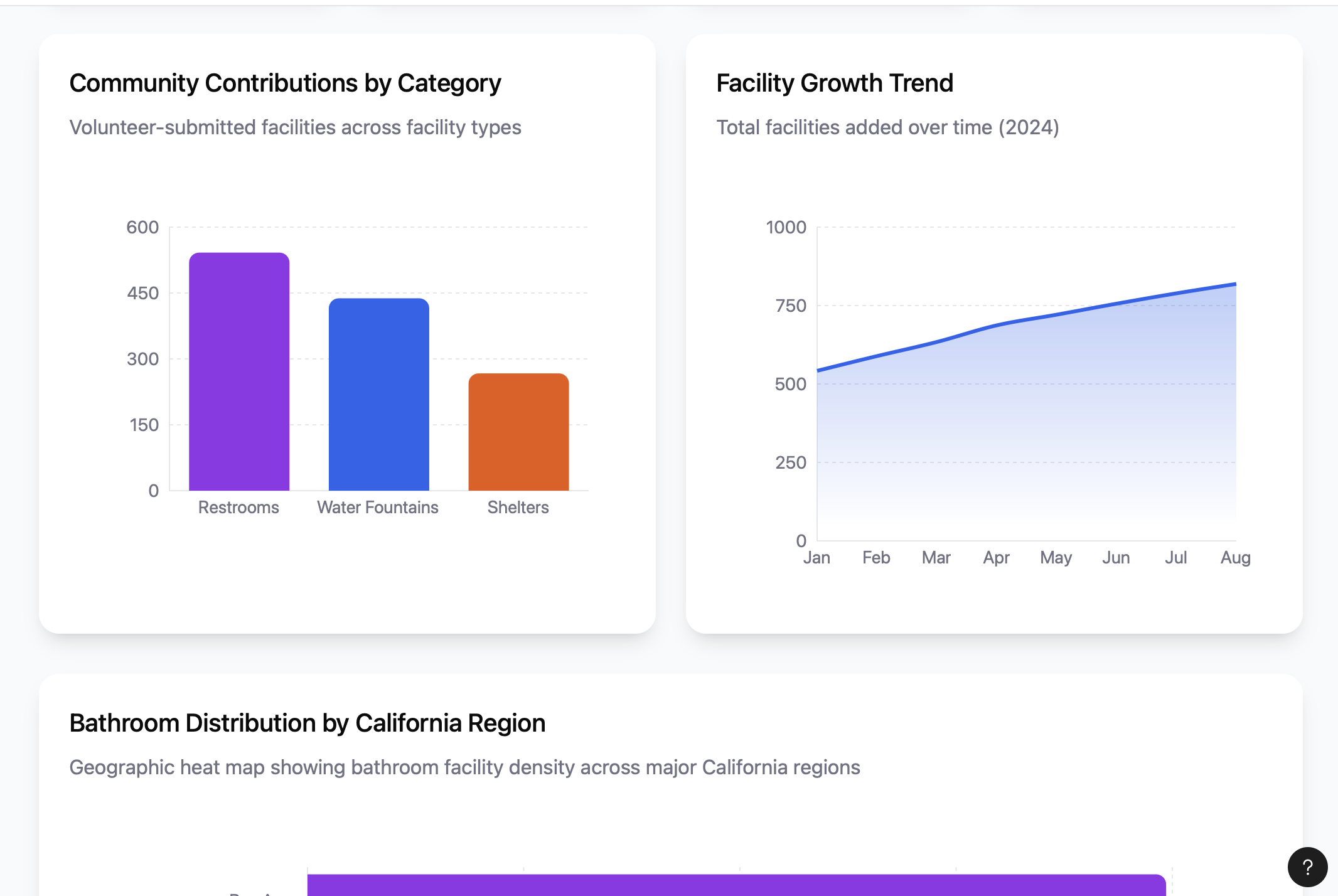Click the purple Restrooms bar
The image size is (1338, 896).
point(239,371)
